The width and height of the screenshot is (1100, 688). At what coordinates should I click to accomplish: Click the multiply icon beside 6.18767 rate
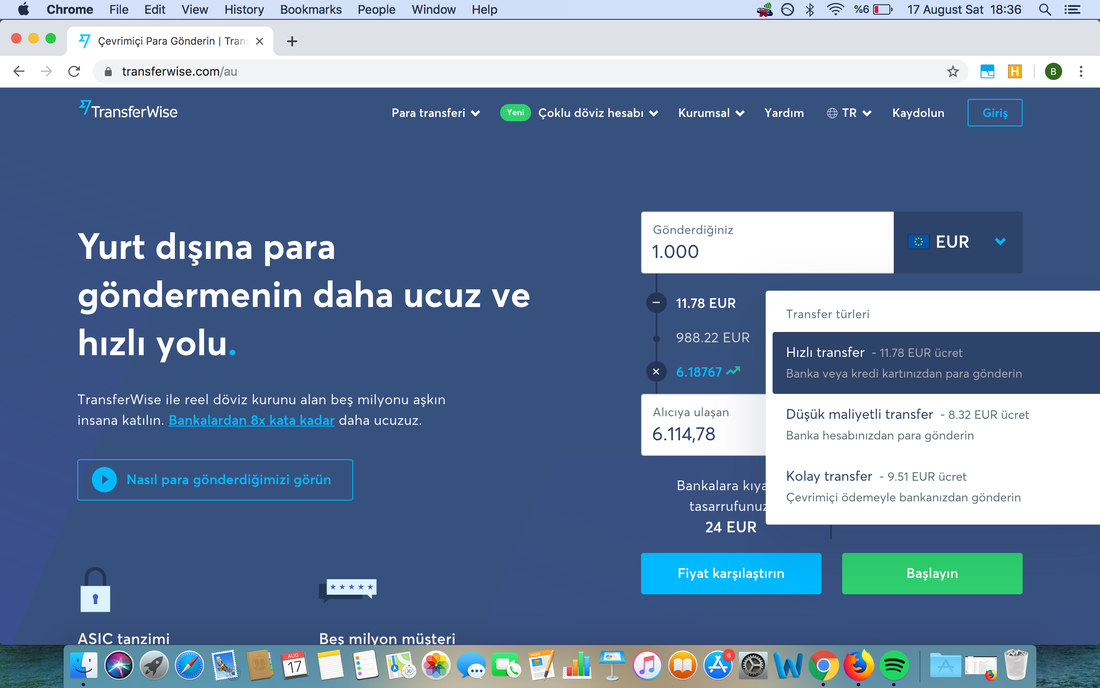click(656, 372)
